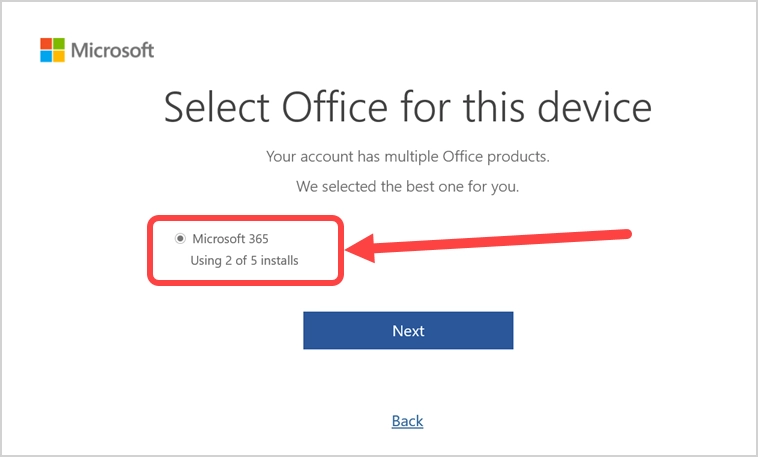Screen dimensions: 758x457
Task: Click the Microsoft wordmark text
Action: [x=113, y=50]
